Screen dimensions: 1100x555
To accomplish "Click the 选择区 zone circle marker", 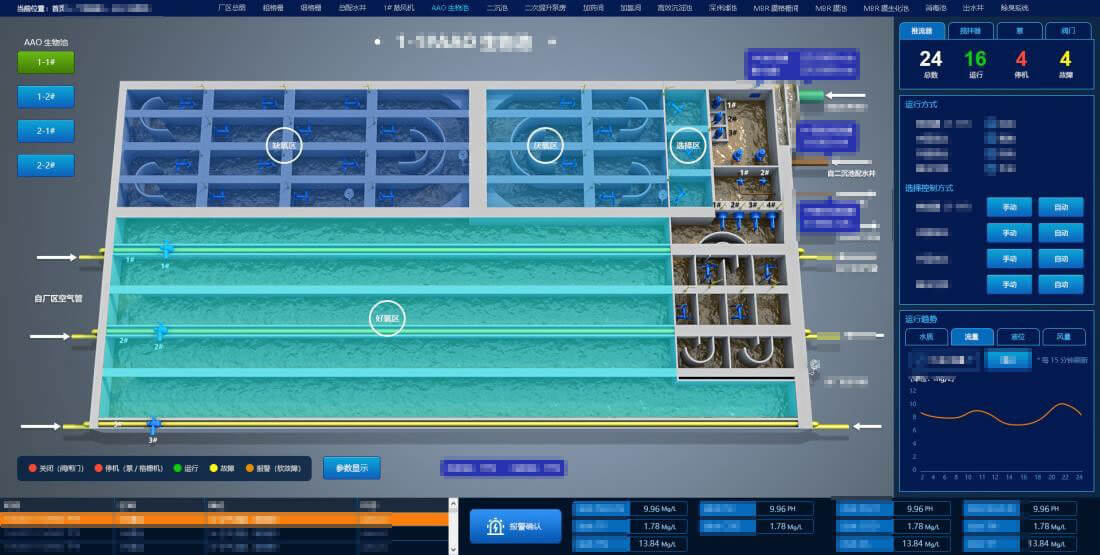I will pyautogui.click(x=687, y=145).
